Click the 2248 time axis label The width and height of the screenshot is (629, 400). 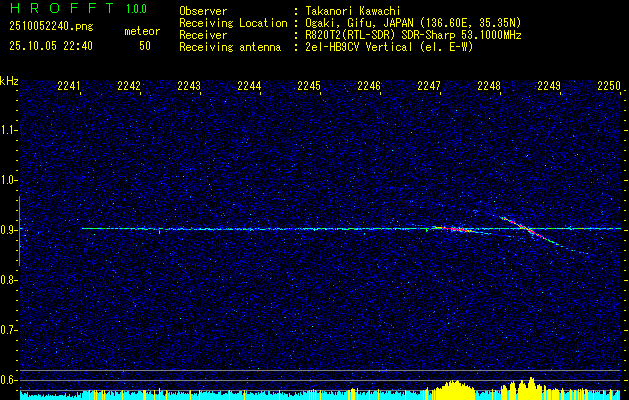[x=489, y=86]
